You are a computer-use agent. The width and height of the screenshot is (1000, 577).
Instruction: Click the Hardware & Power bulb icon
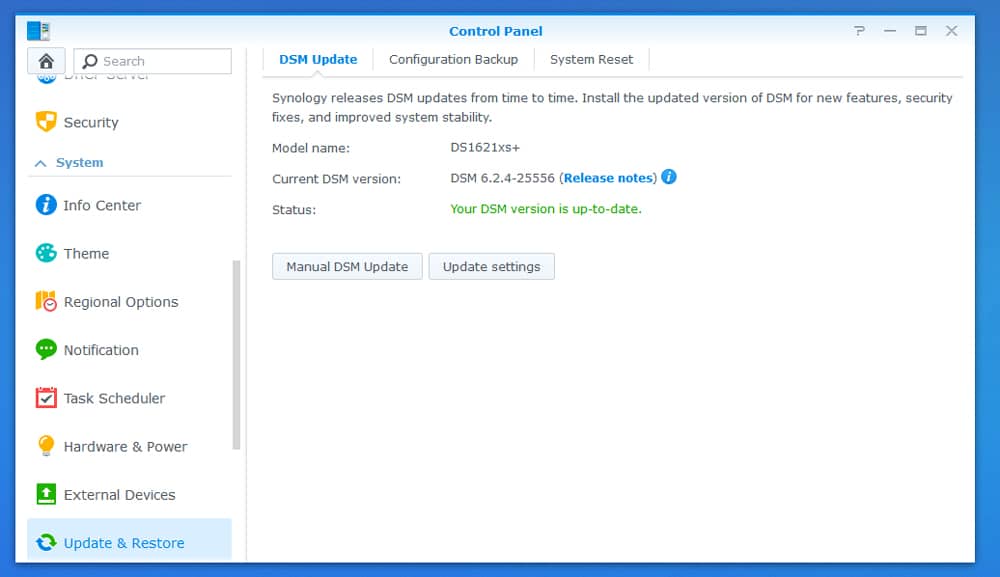46,446
